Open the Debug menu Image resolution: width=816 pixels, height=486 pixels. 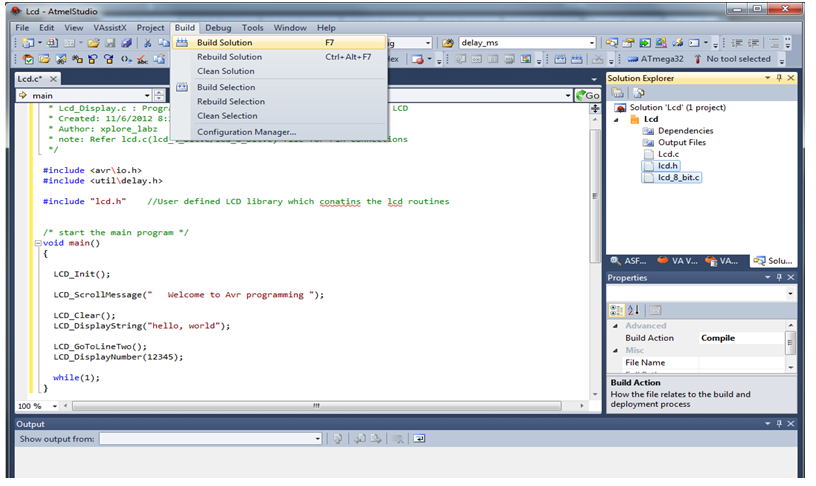click(x=218, y=28)
